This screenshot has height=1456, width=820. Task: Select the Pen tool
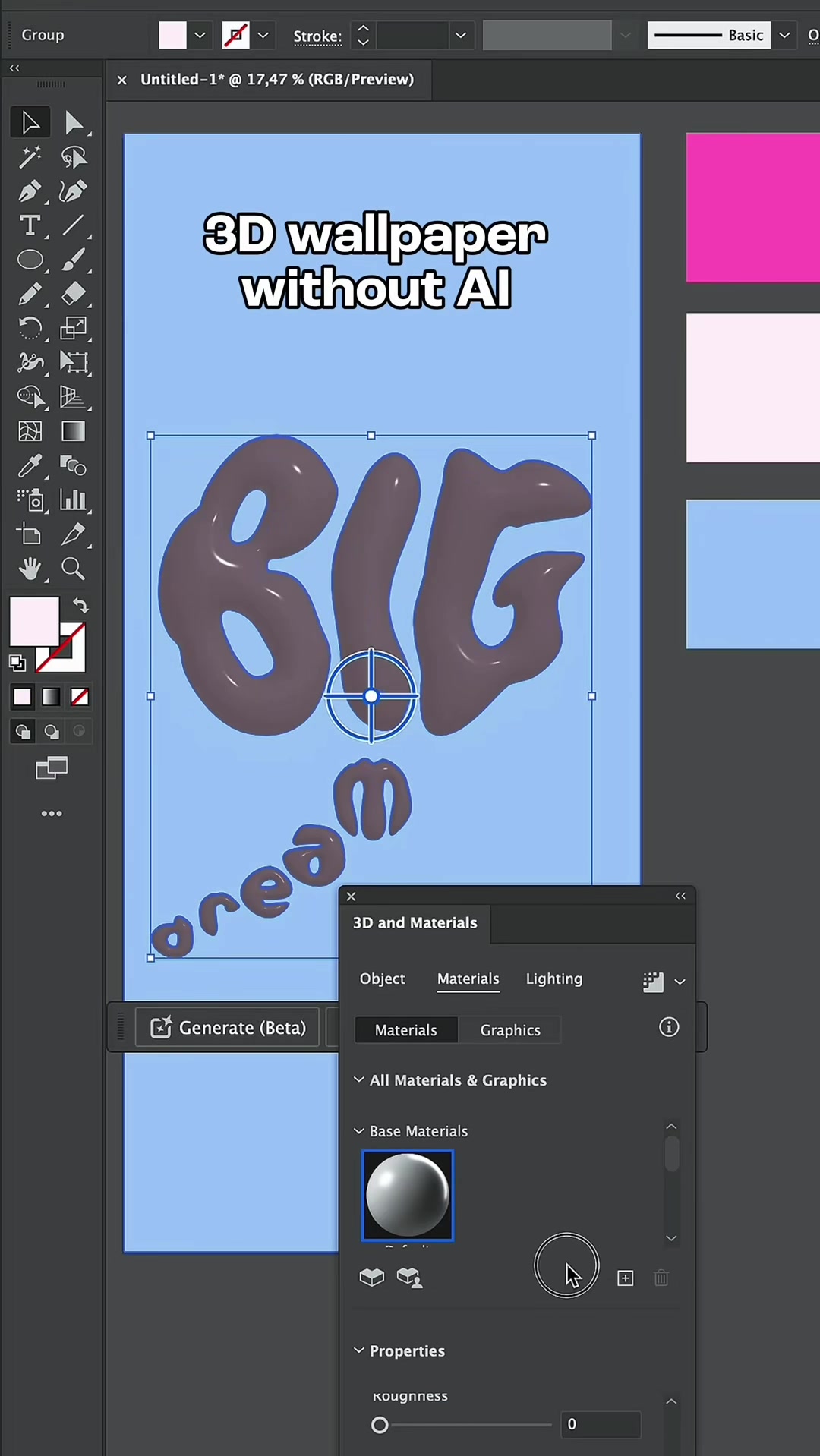coord(30,191)
